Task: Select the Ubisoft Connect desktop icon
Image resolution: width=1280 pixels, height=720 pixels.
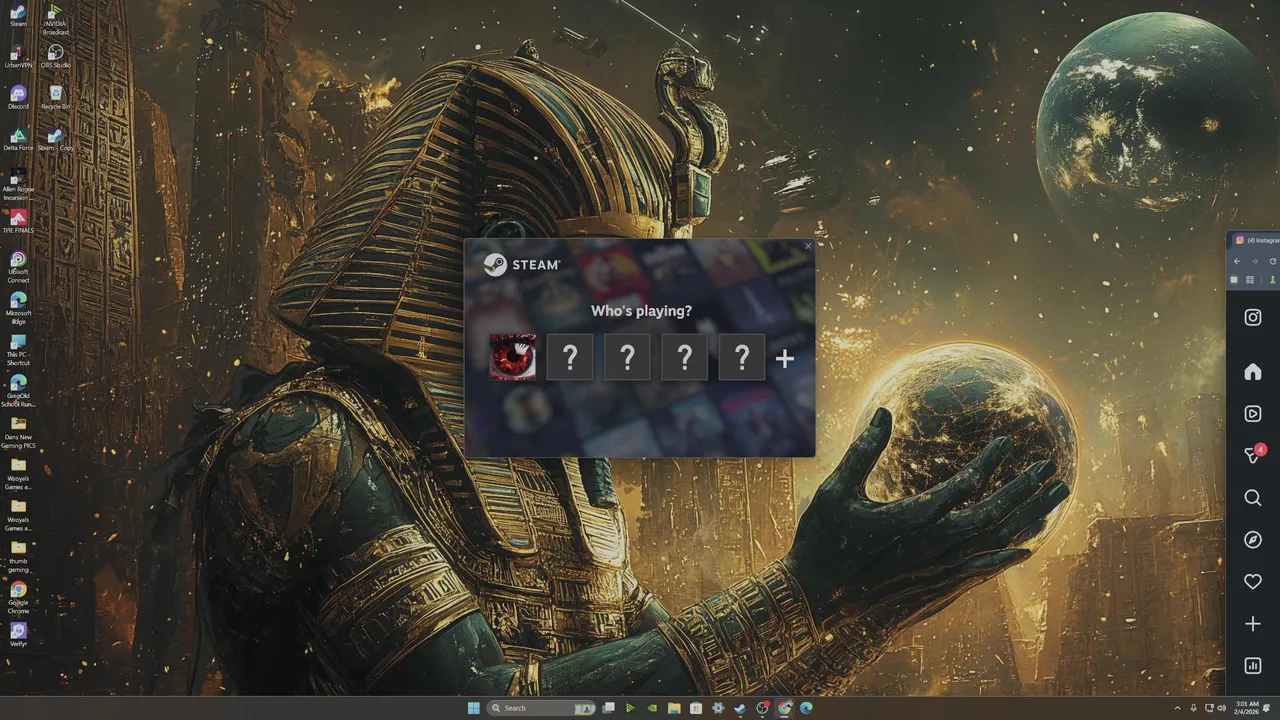Action: tap(18, 267)
